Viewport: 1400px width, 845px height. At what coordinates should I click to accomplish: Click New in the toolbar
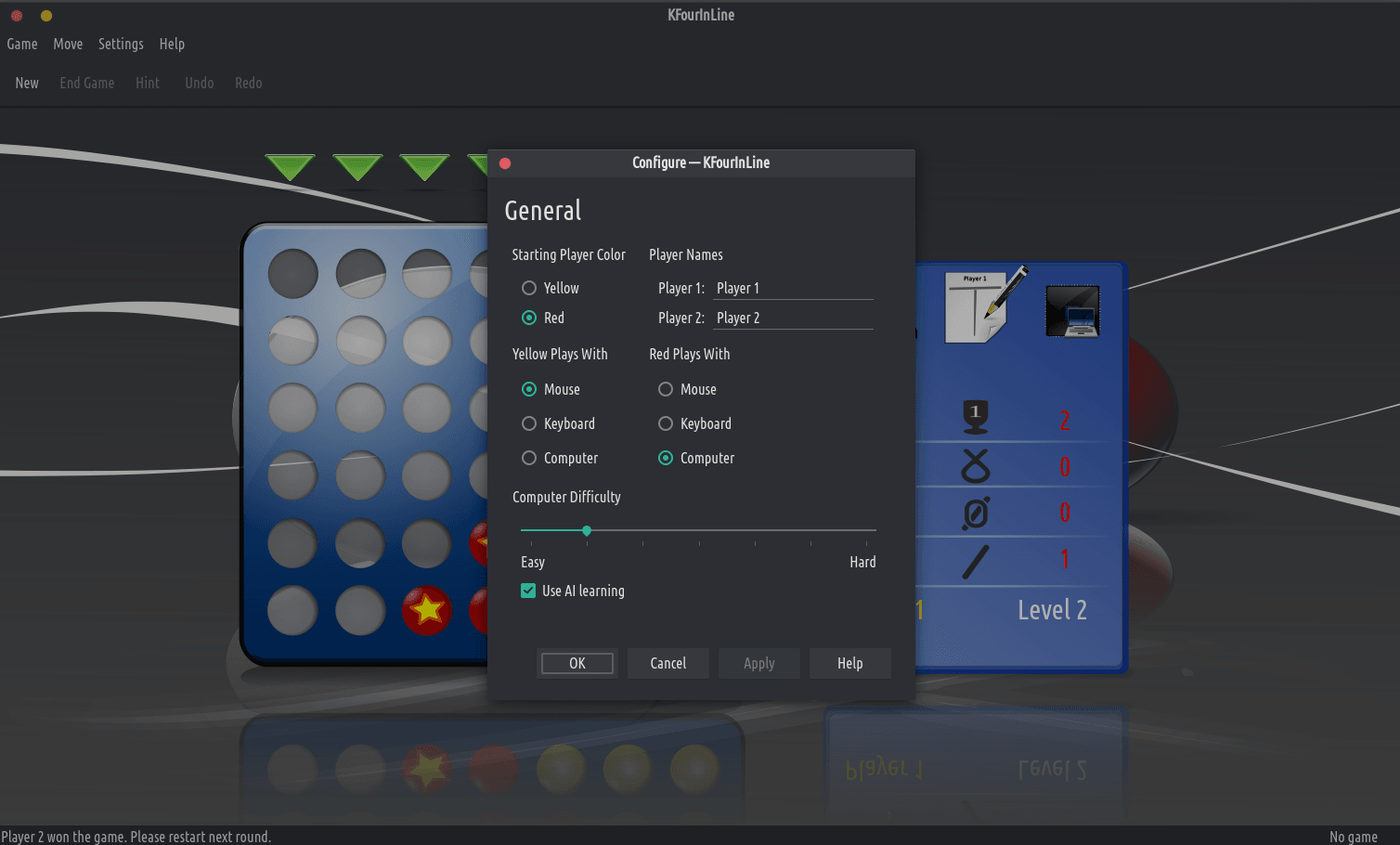[27, 83]
